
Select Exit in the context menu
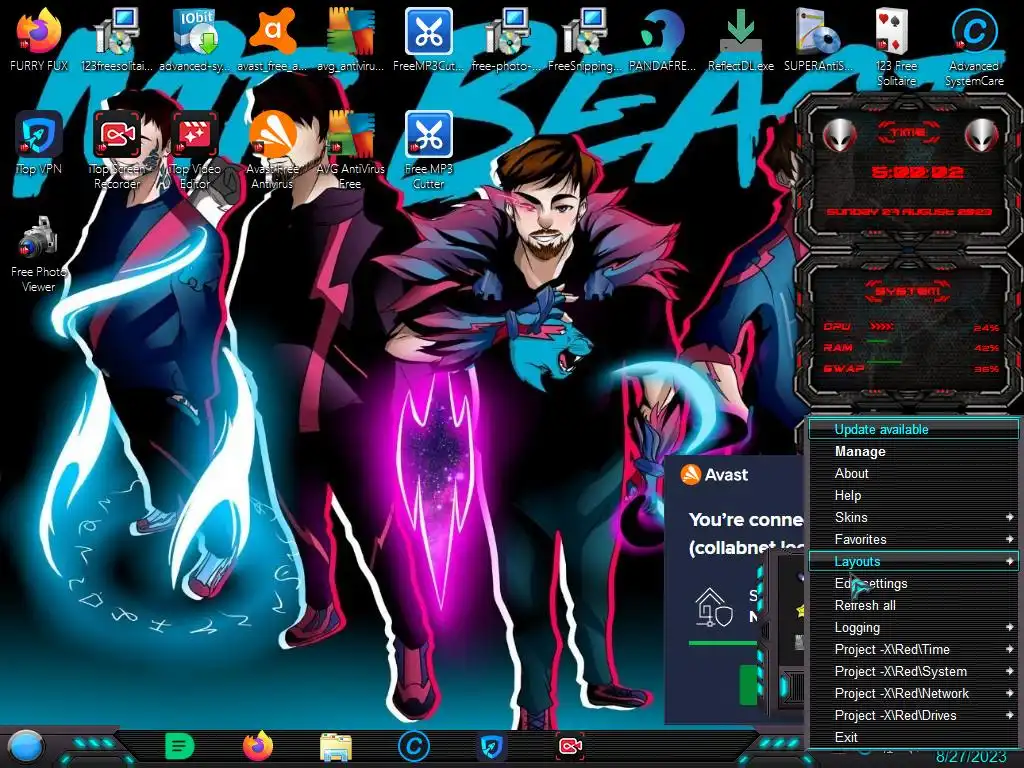point(914,737)
